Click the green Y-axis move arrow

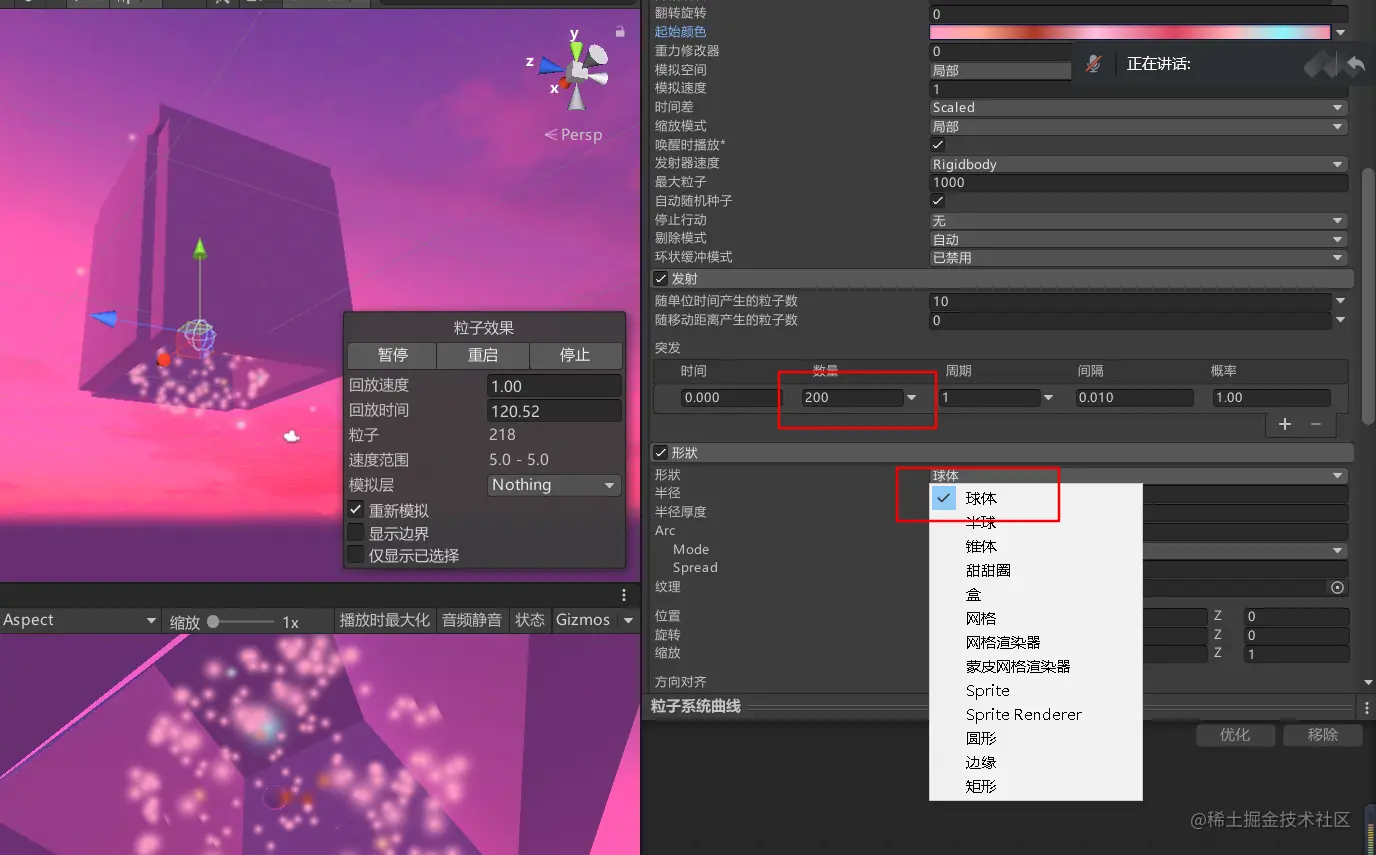[x=200, y=249]
